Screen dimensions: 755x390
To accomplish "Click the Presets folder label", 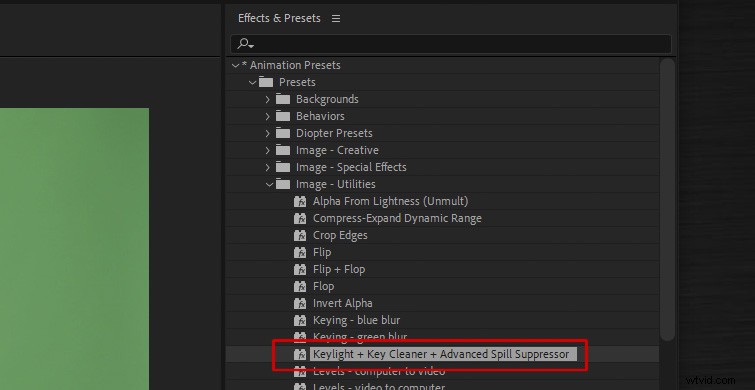I will [297, 82].
